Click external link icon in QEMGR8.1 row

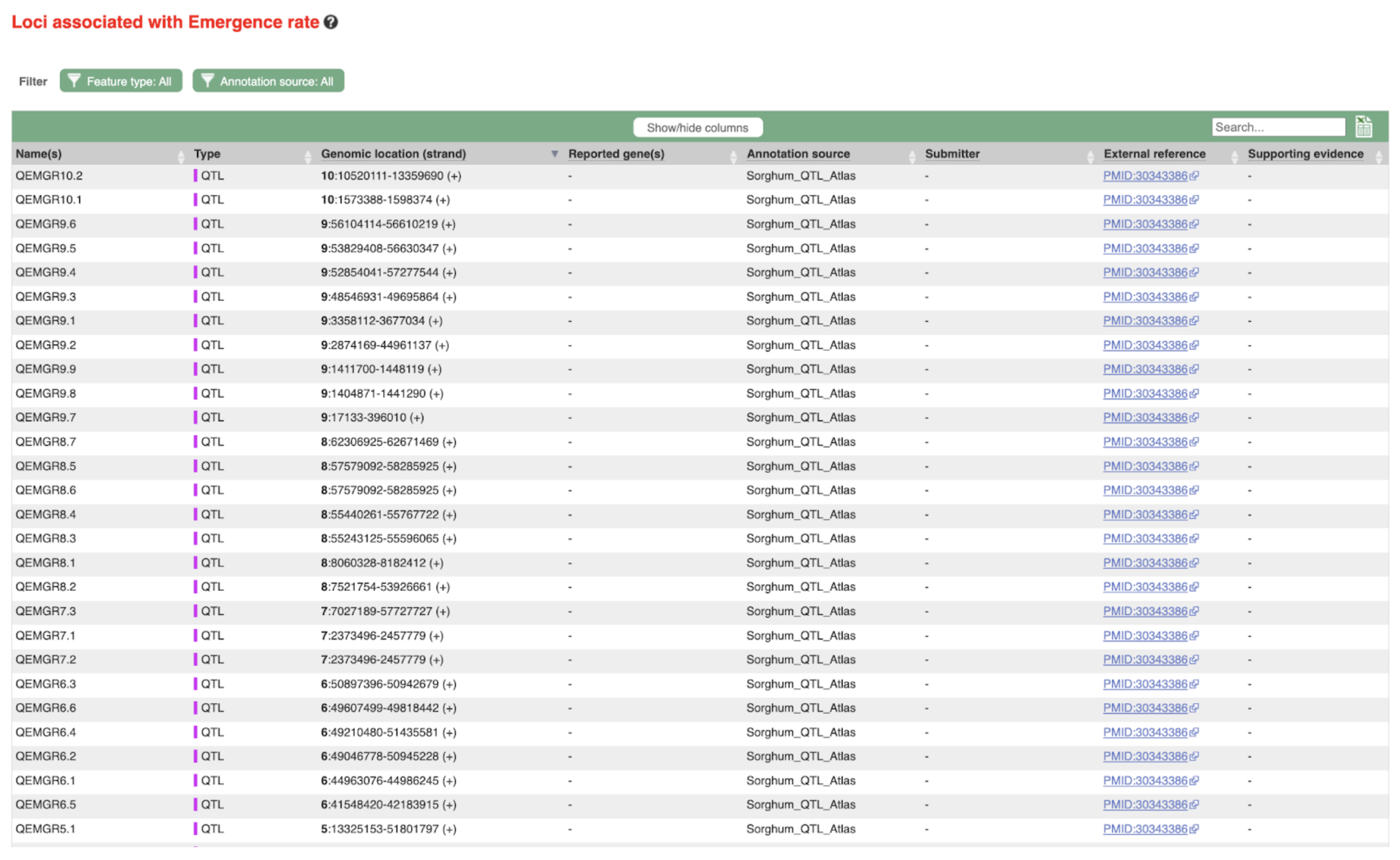[x=1193, y=563]
